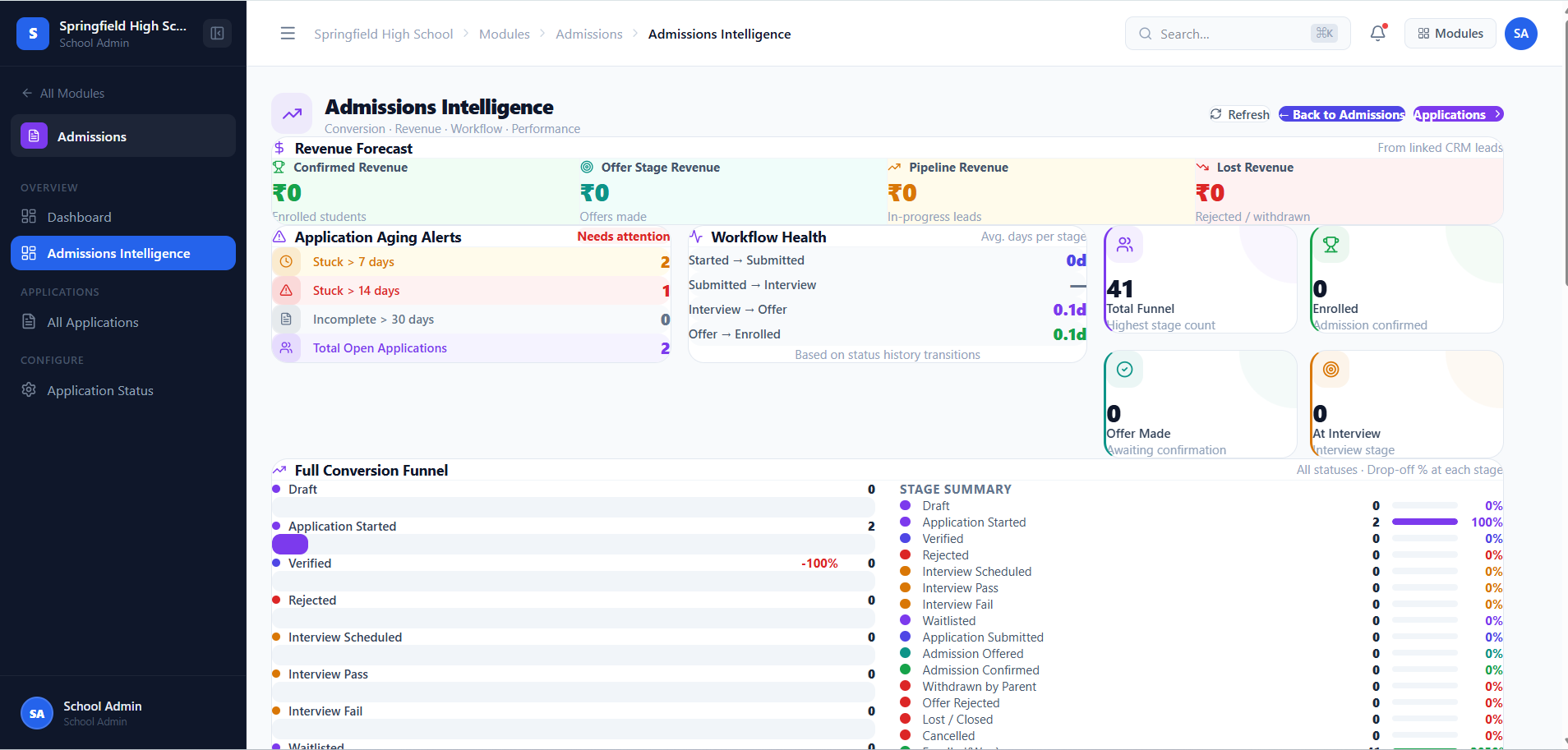
Task: Select Admissions Intelligence sidebar item
Action: [x=123, y=253]
